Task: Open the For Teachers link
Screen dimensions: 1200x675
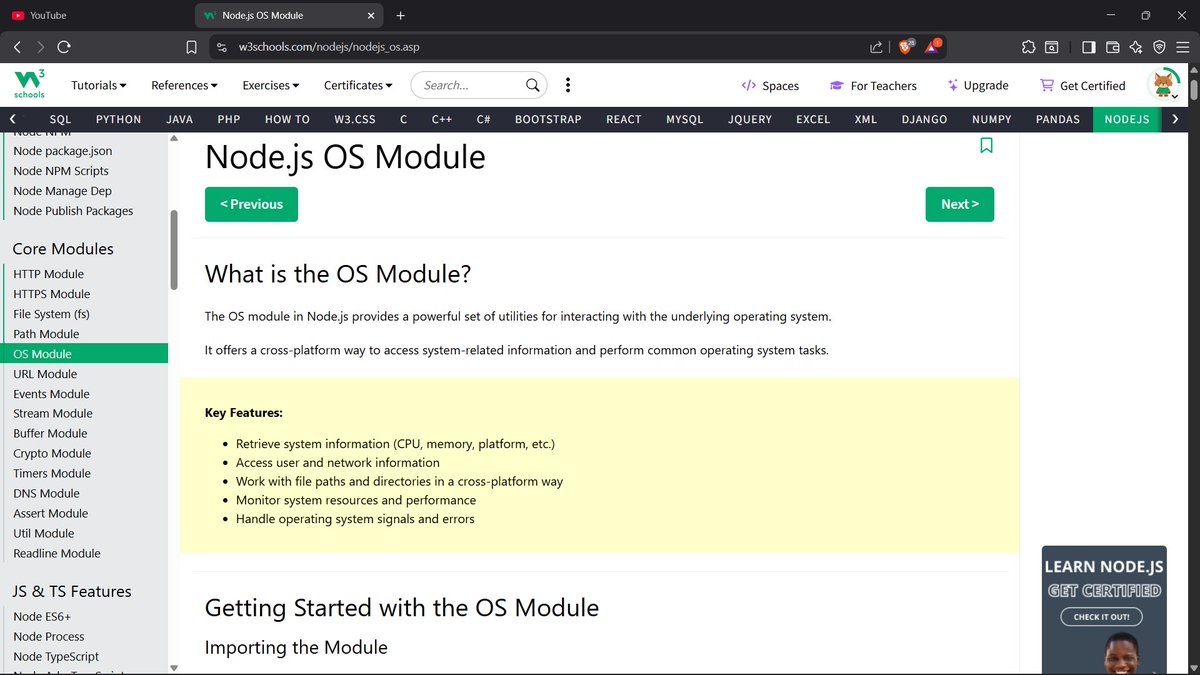Action: 874,86
